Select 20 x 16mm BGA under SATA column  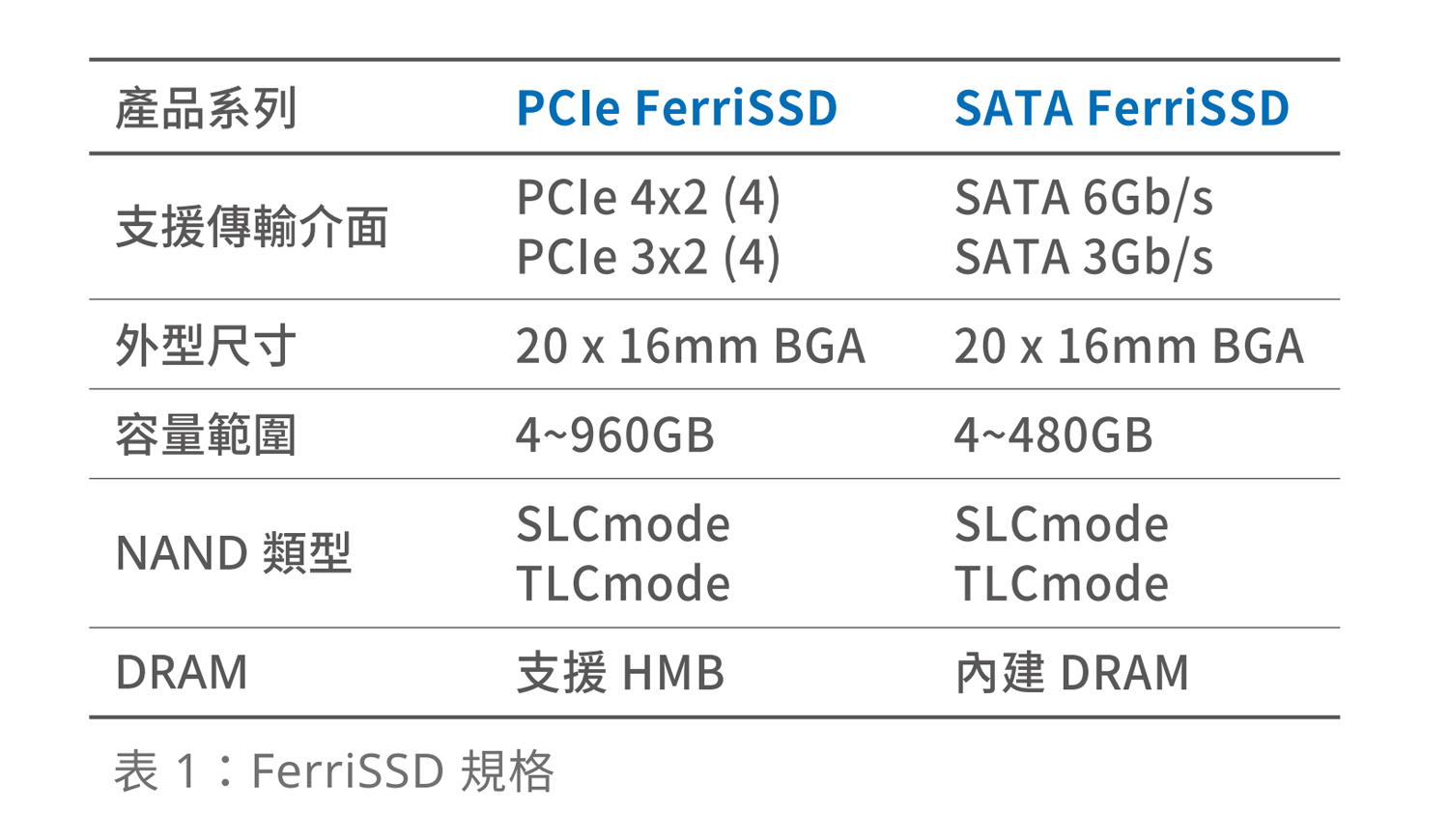(x=1128, y=346)
